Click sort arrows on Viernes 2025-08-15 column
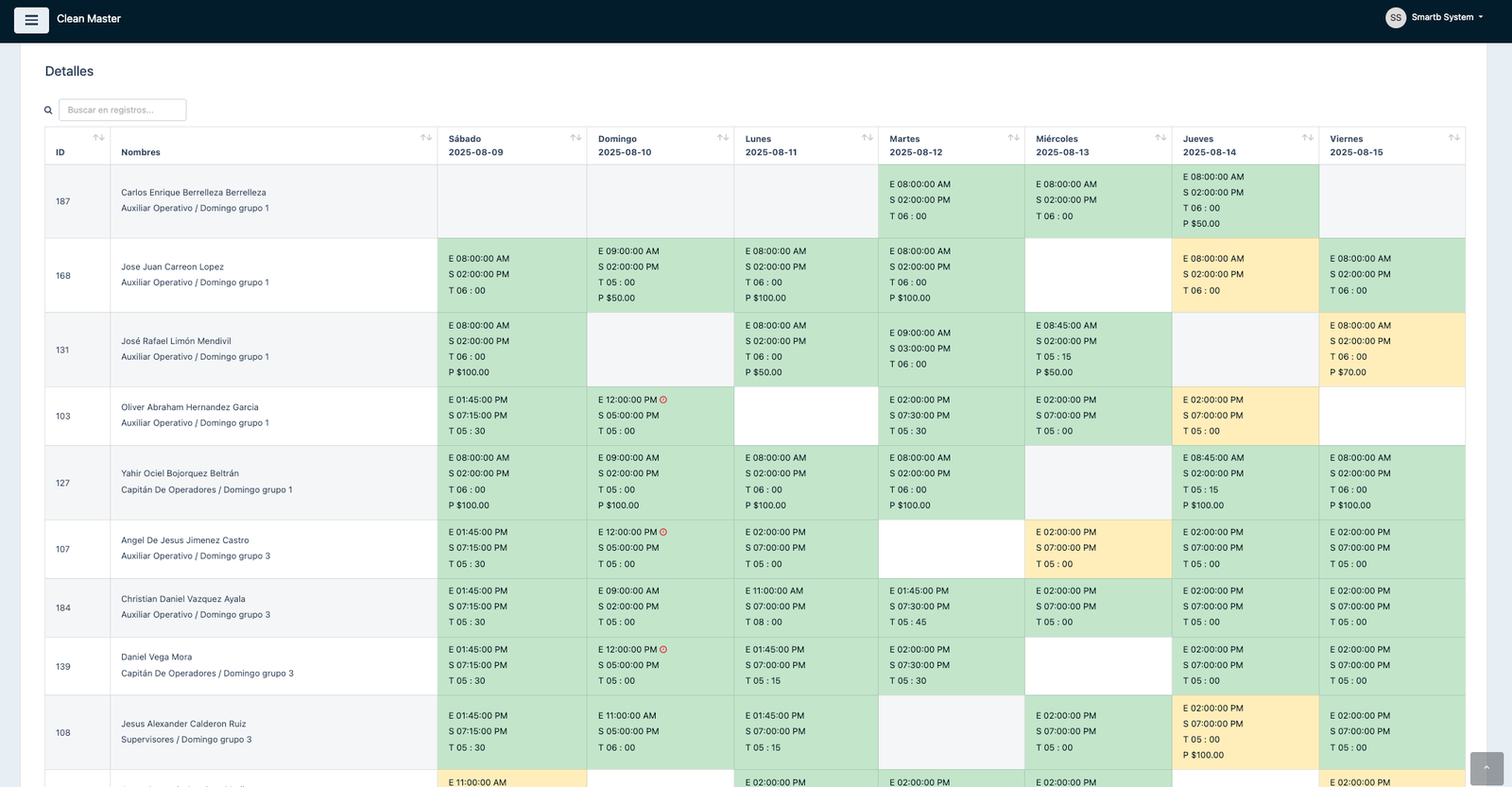This screenshot has height=787, width=1512. tap(1454, 138)
